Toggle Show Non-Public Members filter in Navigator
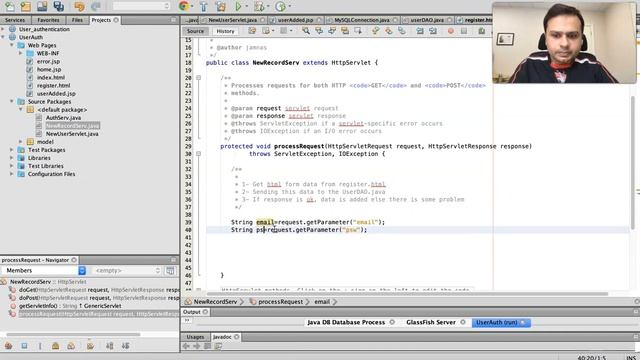This screenshot has height=360, width=640. click(x=56, y=346)
